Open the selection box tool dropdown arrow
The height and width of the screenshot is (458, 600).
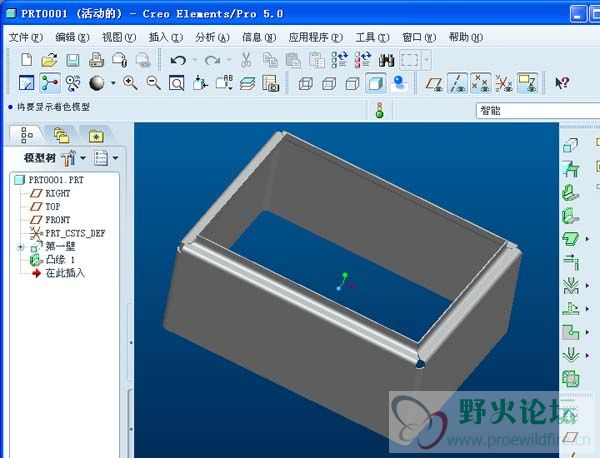click(427, 60)
